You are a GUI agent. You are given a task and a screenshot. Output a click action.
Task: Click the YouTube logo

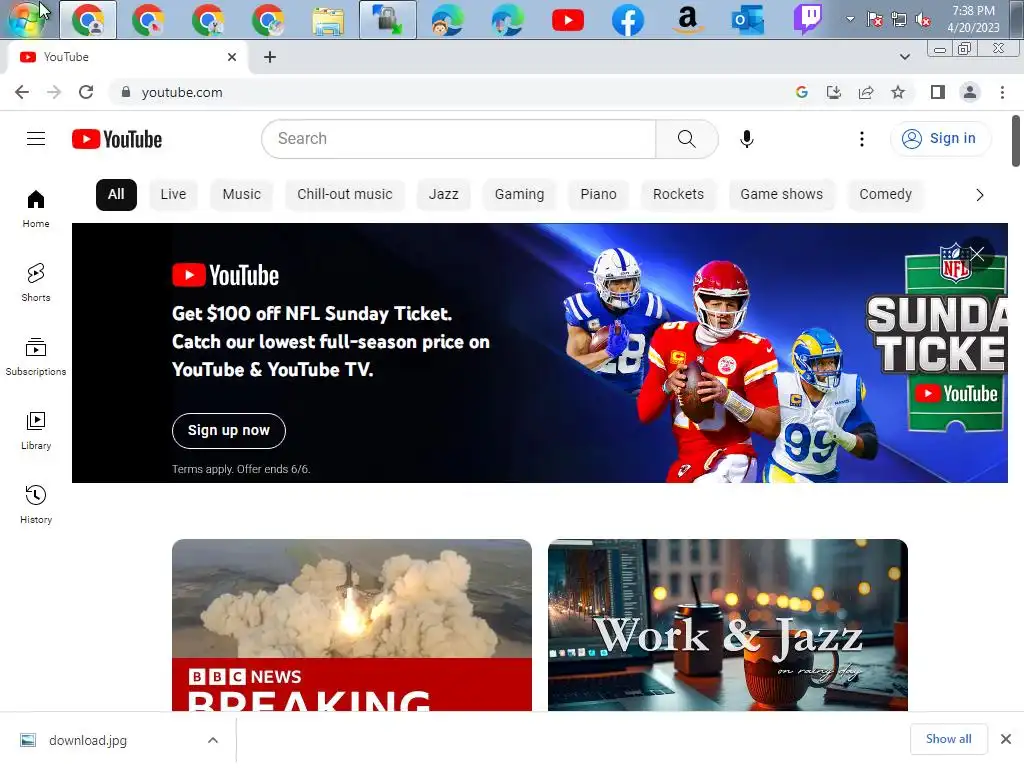point(117,139)
